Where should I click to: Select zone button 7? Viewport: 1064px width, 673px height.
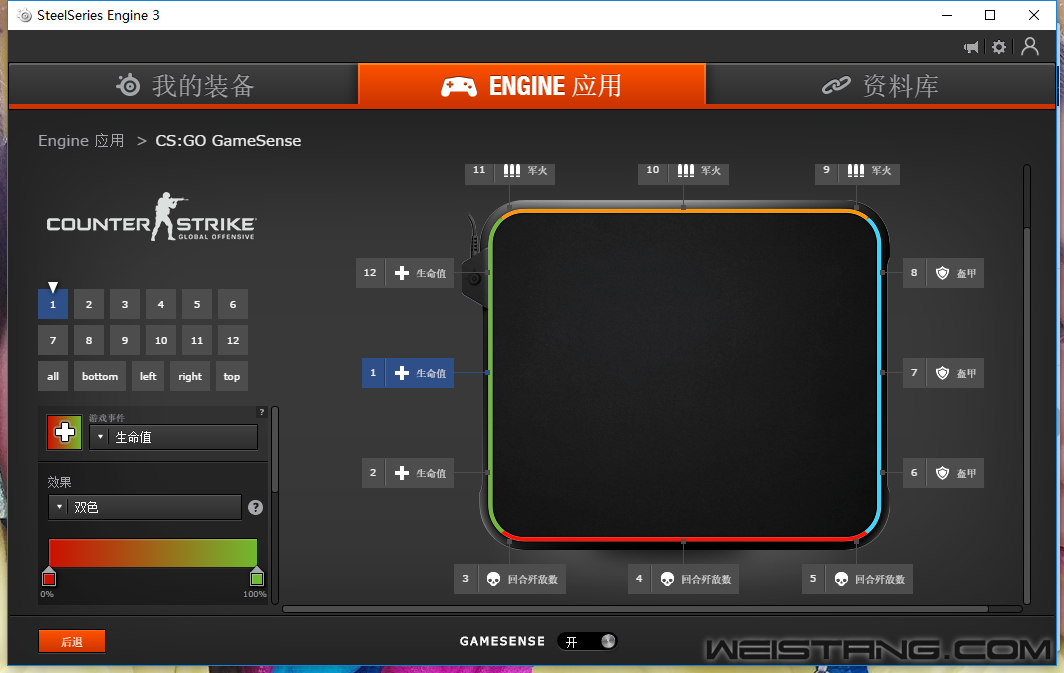pos(53,341)
